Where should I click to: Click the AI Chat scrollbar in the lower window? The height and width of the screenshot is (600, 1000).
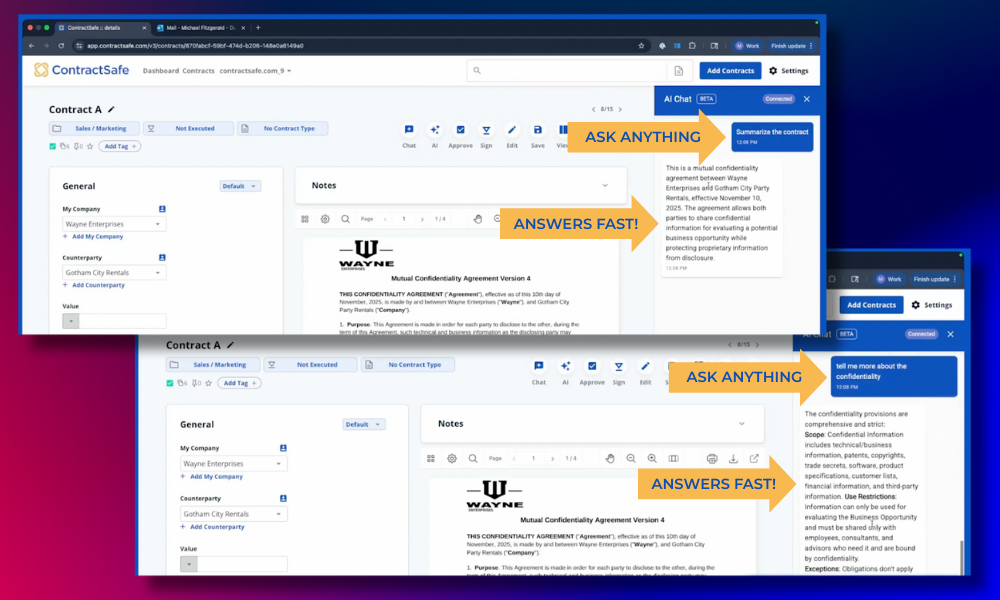pyautogui.click(x=961, y=556)
